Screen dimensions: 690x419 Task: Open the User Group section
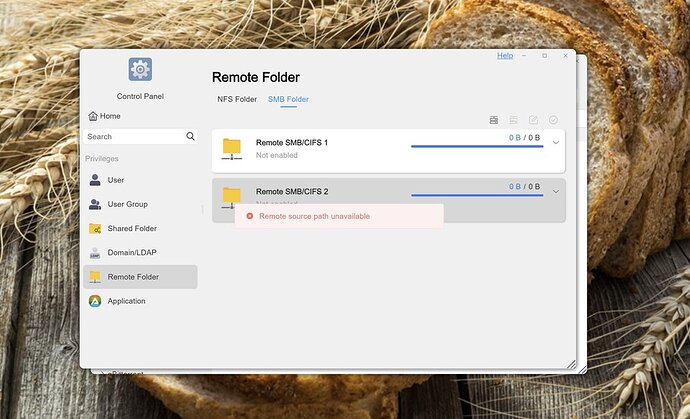[140, 204]
